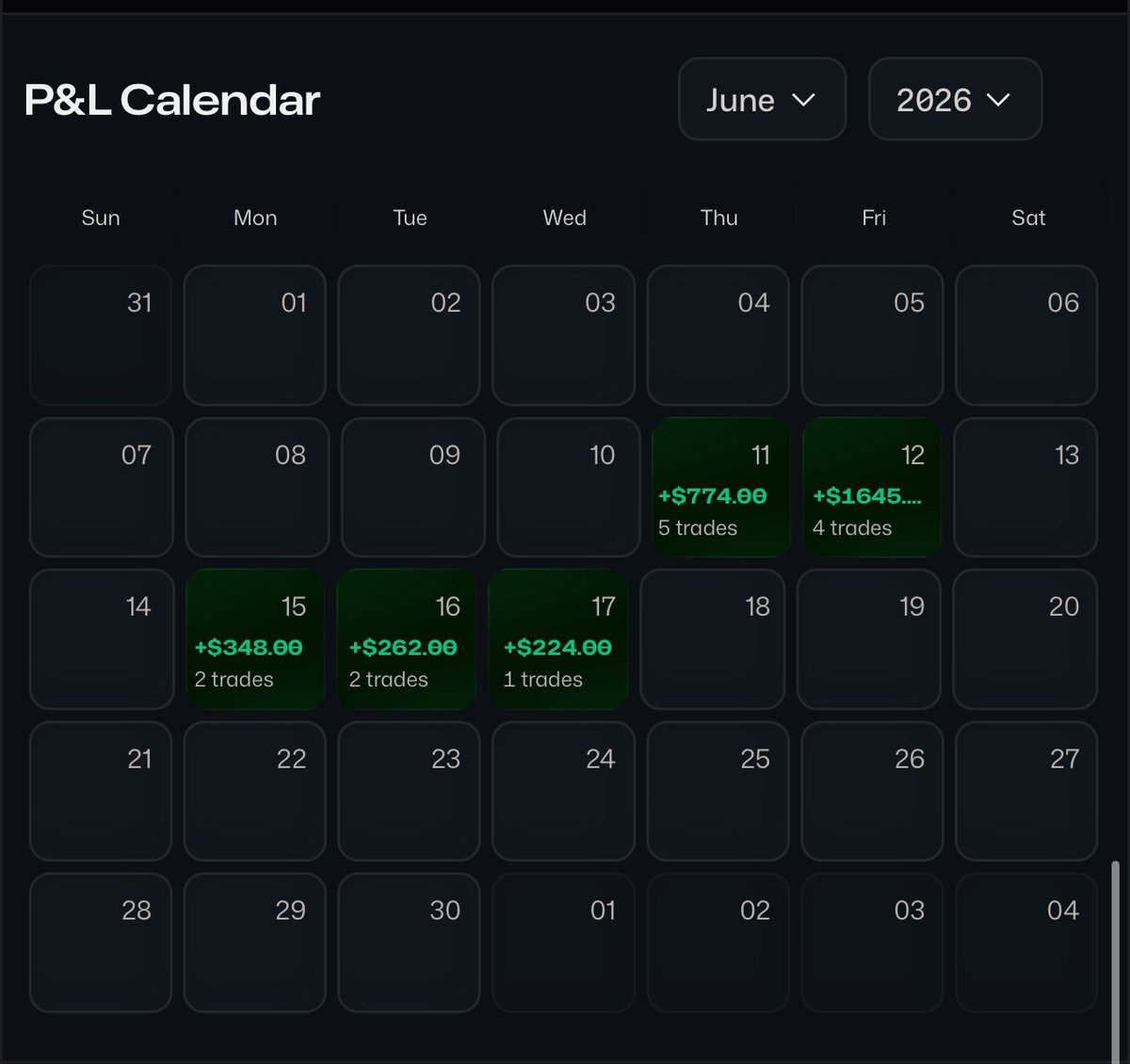Select the day 30 calendar cell
1130x1064 pixels.
(409, 943)
